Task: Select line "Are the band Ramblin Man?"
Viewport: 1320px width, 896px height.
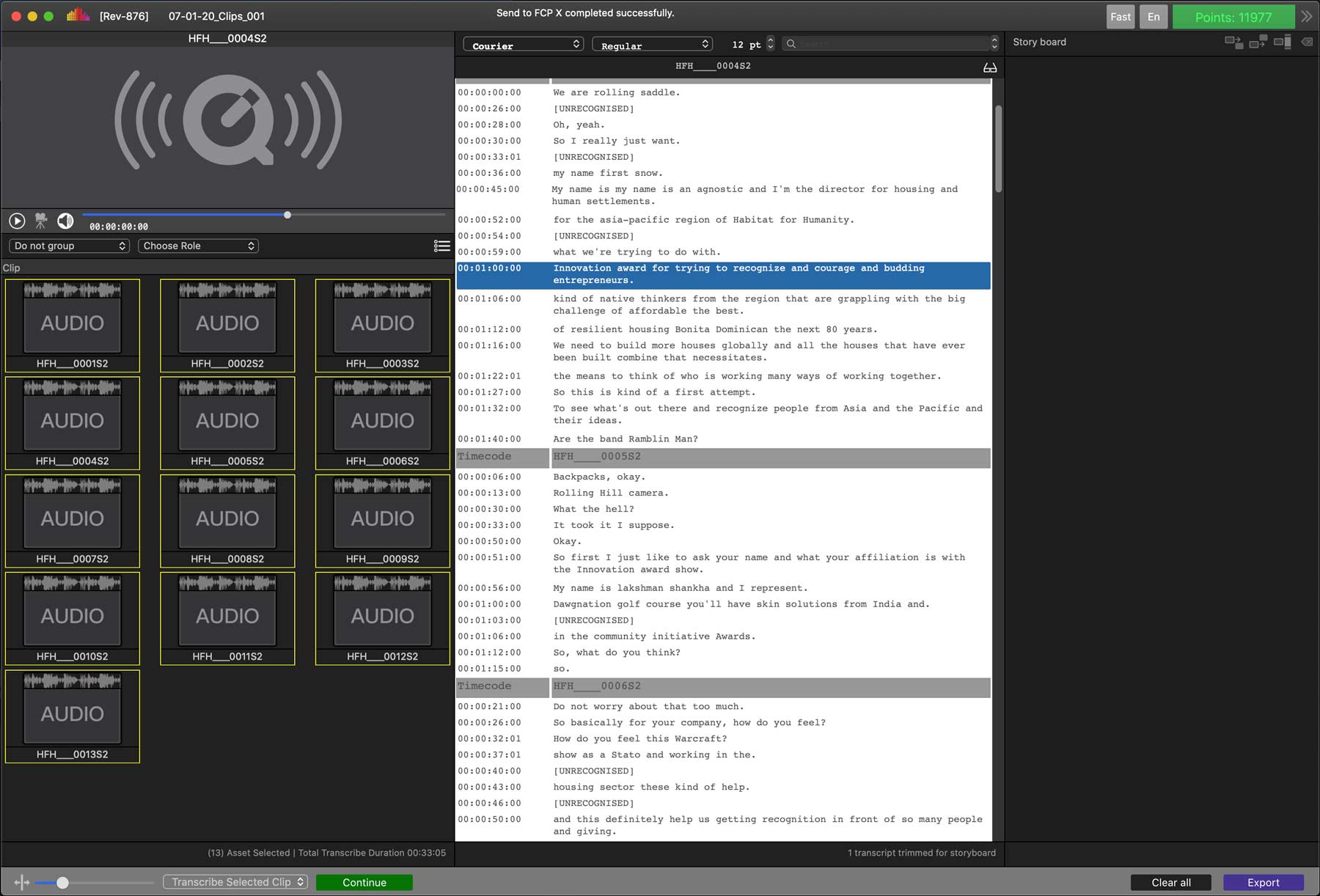Action: (x=626, y=439)
